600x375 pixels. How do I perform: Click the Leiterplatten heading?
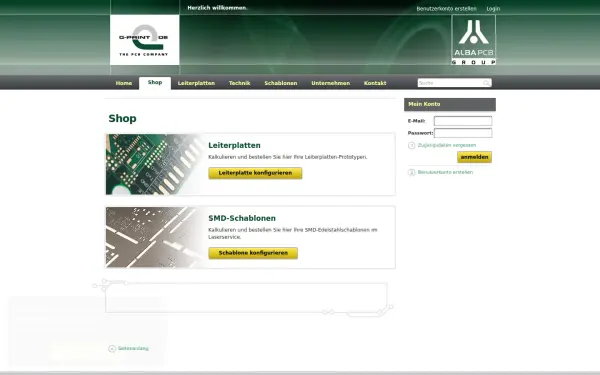click(x=234, y=145)
